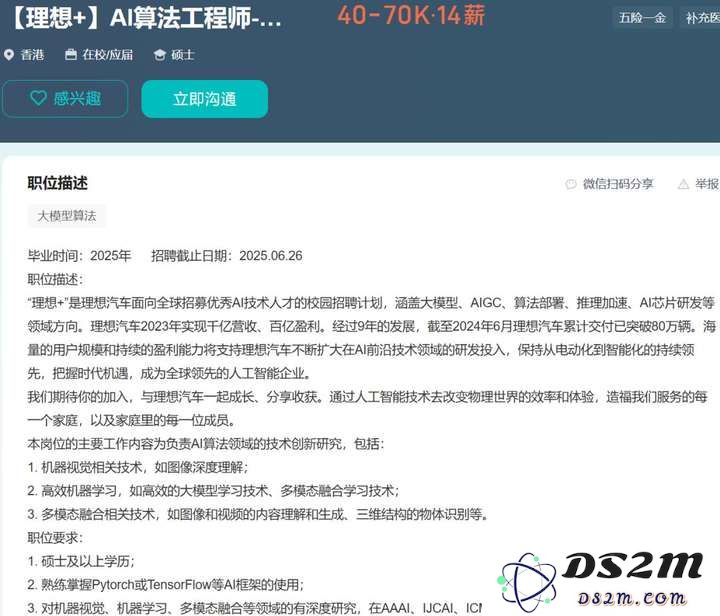Image resolution: width=720 pixels, height=616 pixels.
Task: Click the line 2. 高效机器学习
Action: (213, 491)
